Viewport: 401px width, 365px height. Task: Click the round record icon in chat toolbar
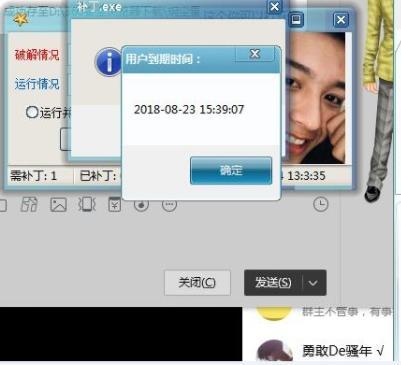[x=141, y=205]
